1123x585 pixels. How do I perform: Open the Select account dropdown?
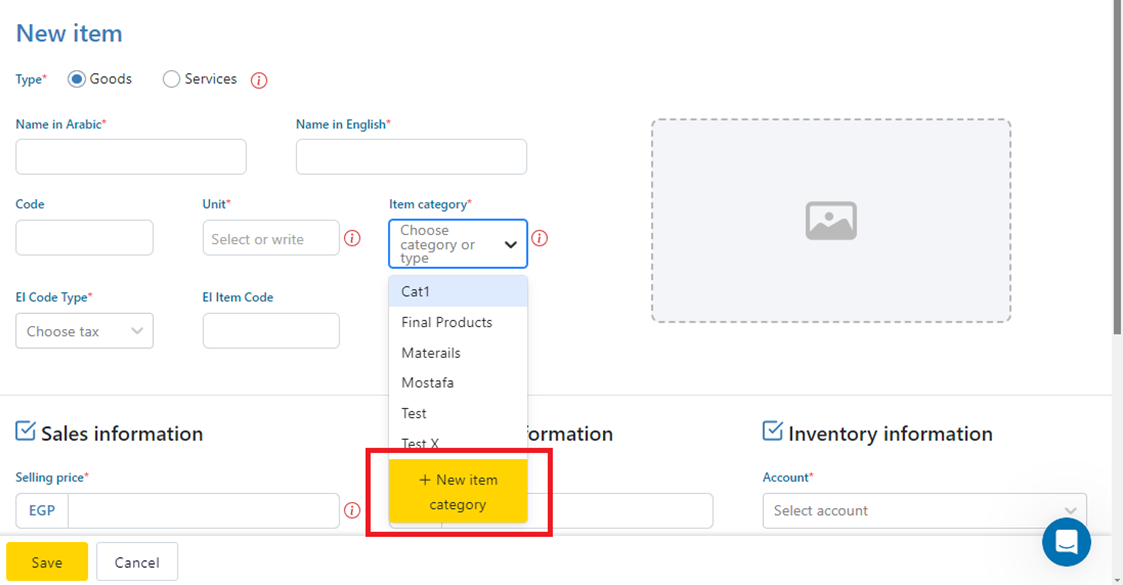click(x=924, y=511)
